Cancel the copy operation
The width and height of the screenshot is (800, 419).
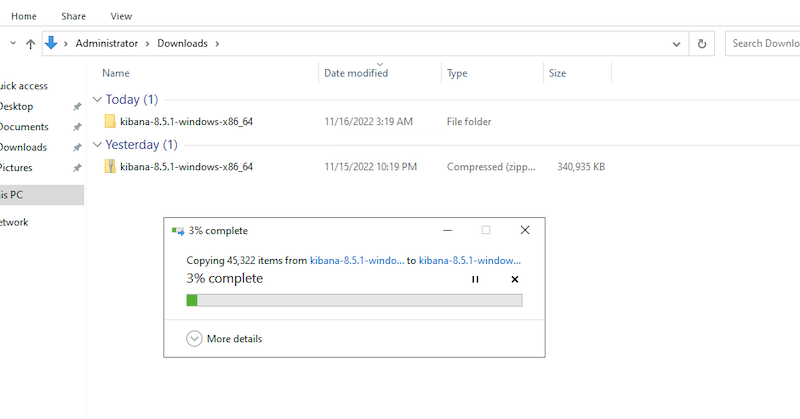tap(515, 279)
